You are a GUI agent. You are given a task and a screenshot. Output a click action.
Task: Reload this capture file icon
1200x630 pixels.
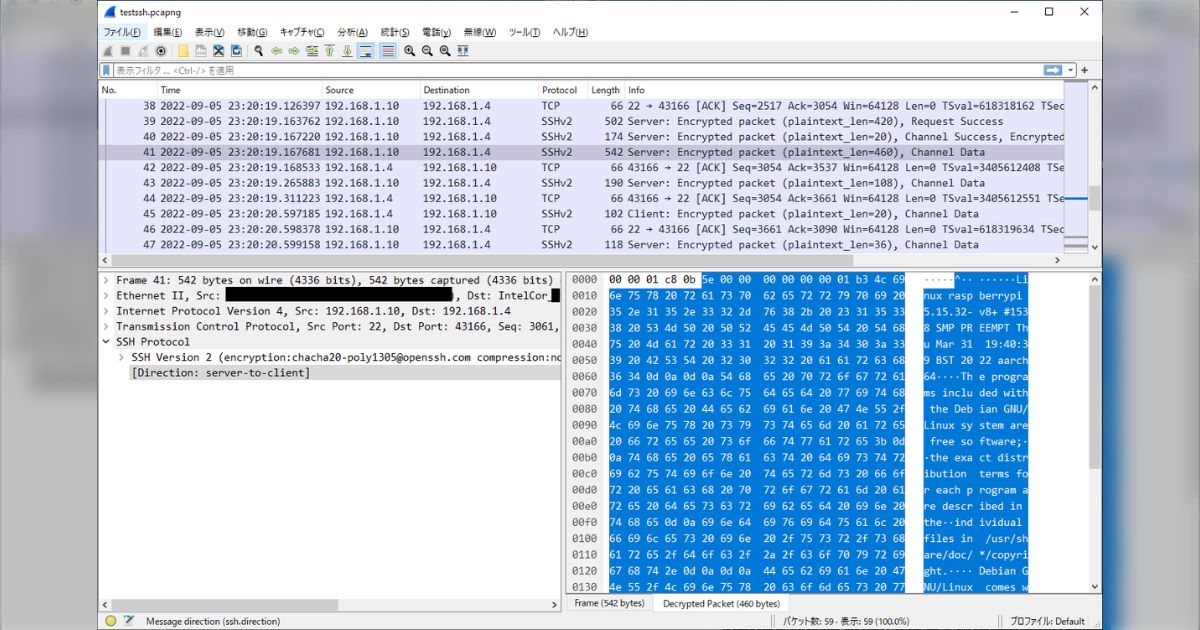(x=236, y=51)
